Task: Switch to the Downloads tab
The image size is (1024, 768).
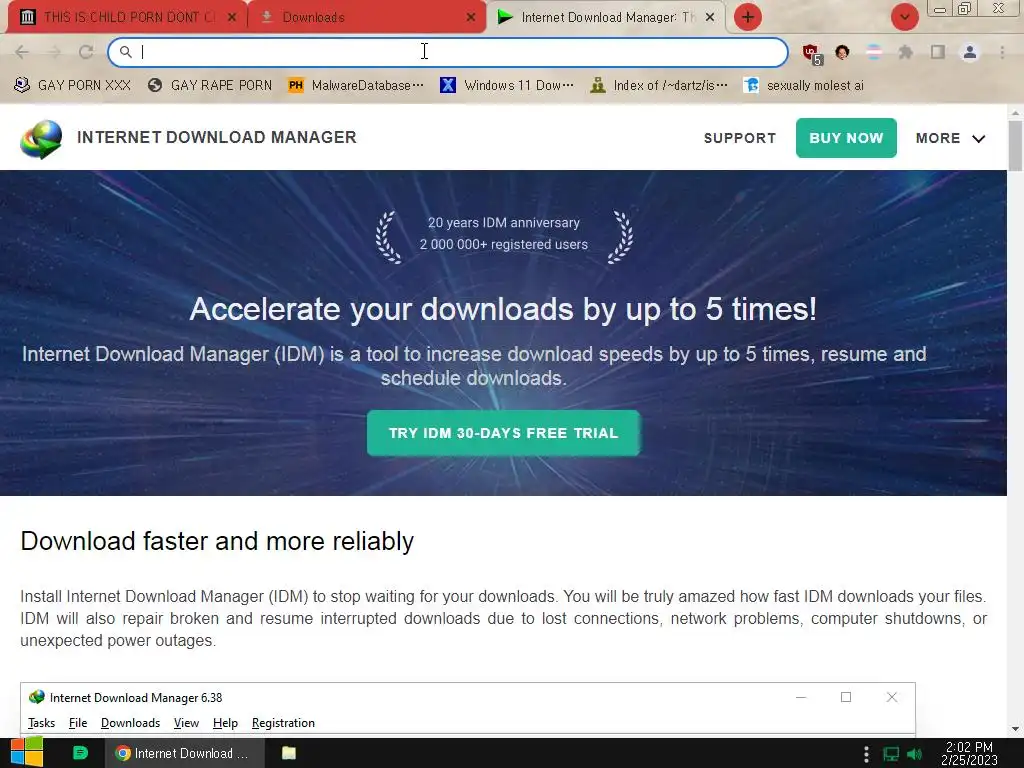Action: [367, 17]
